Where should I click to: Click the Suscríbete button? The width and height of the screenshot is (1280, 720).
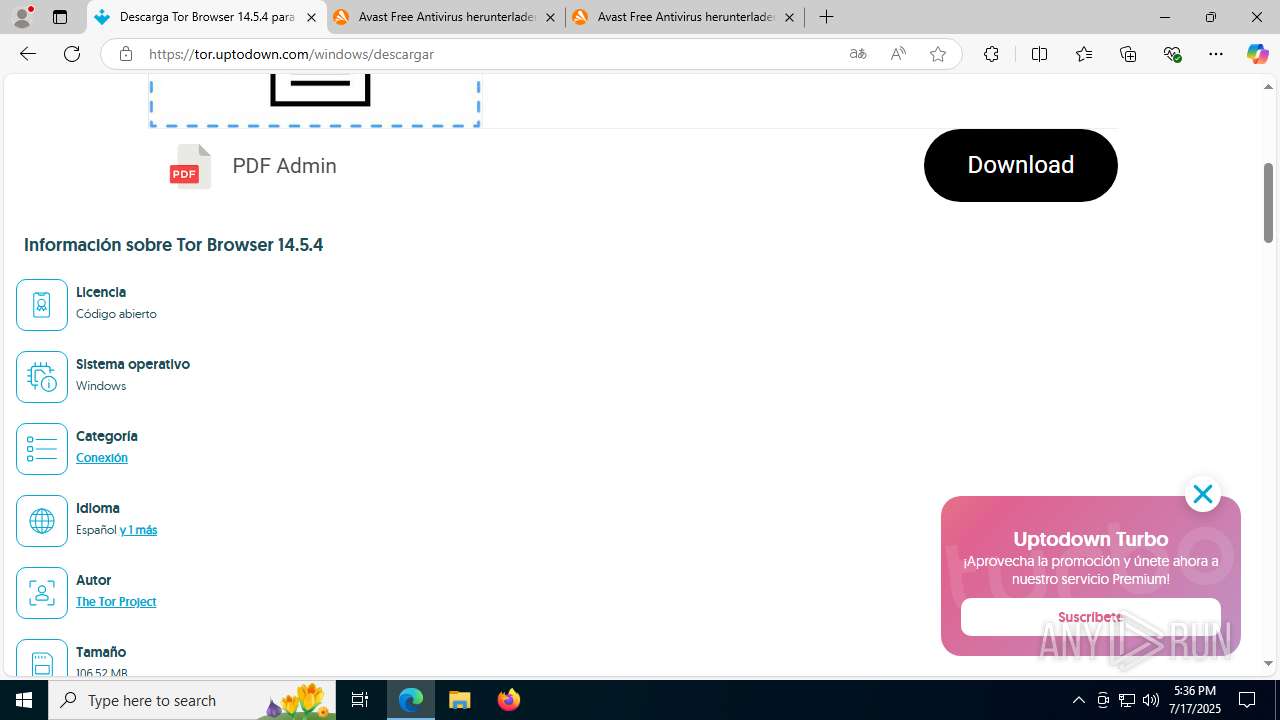point(1090,617)
